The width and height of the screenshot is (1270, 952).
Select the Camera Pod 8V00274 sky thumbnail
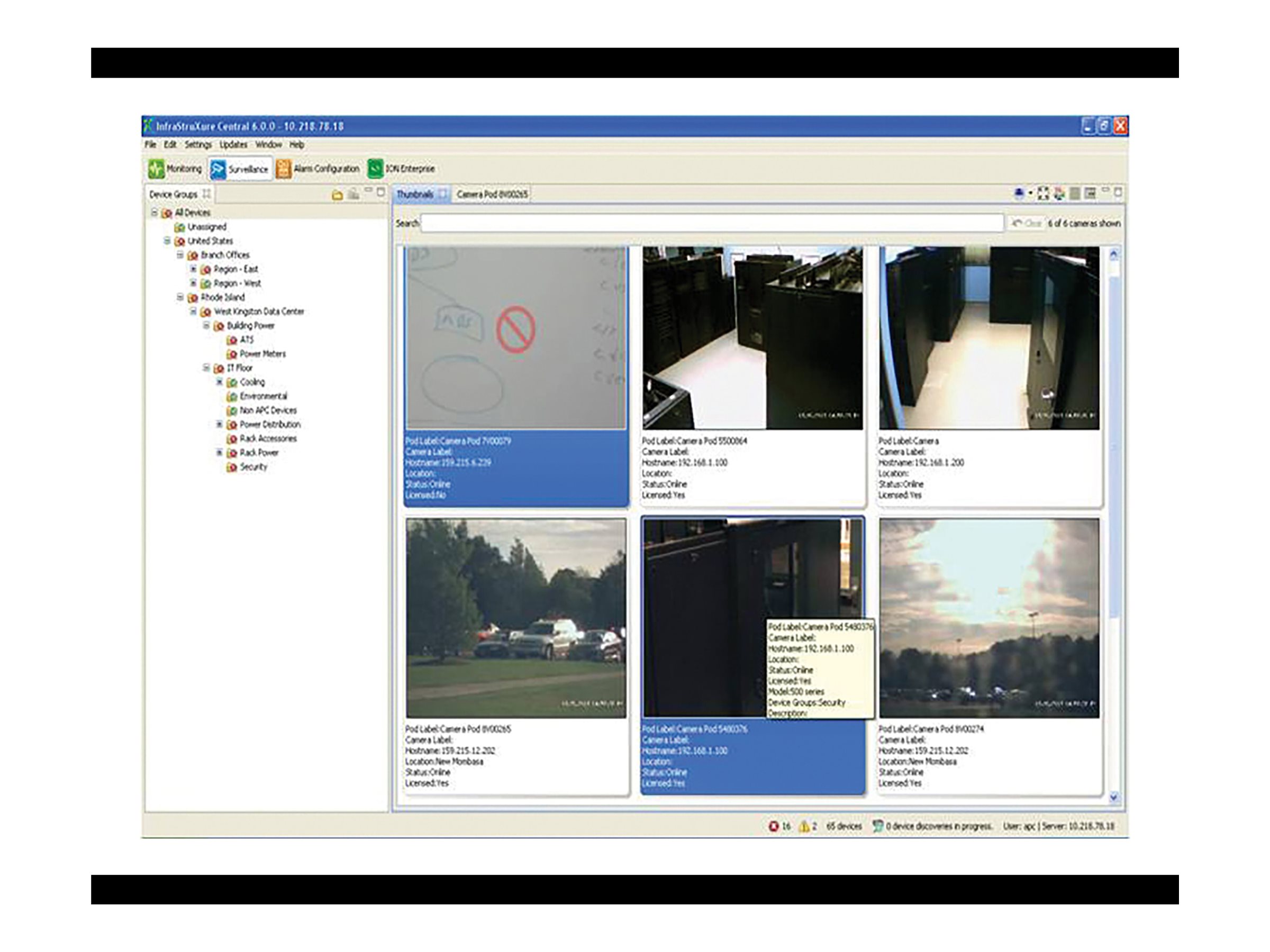click(989, 618)
